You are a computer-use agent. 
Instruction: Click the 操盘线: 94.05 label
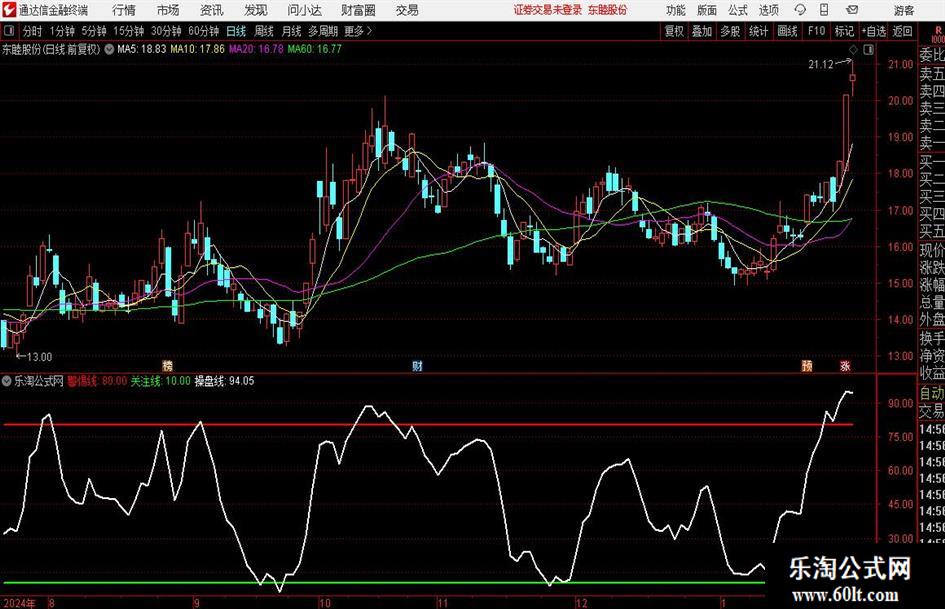tap(224, 381)
